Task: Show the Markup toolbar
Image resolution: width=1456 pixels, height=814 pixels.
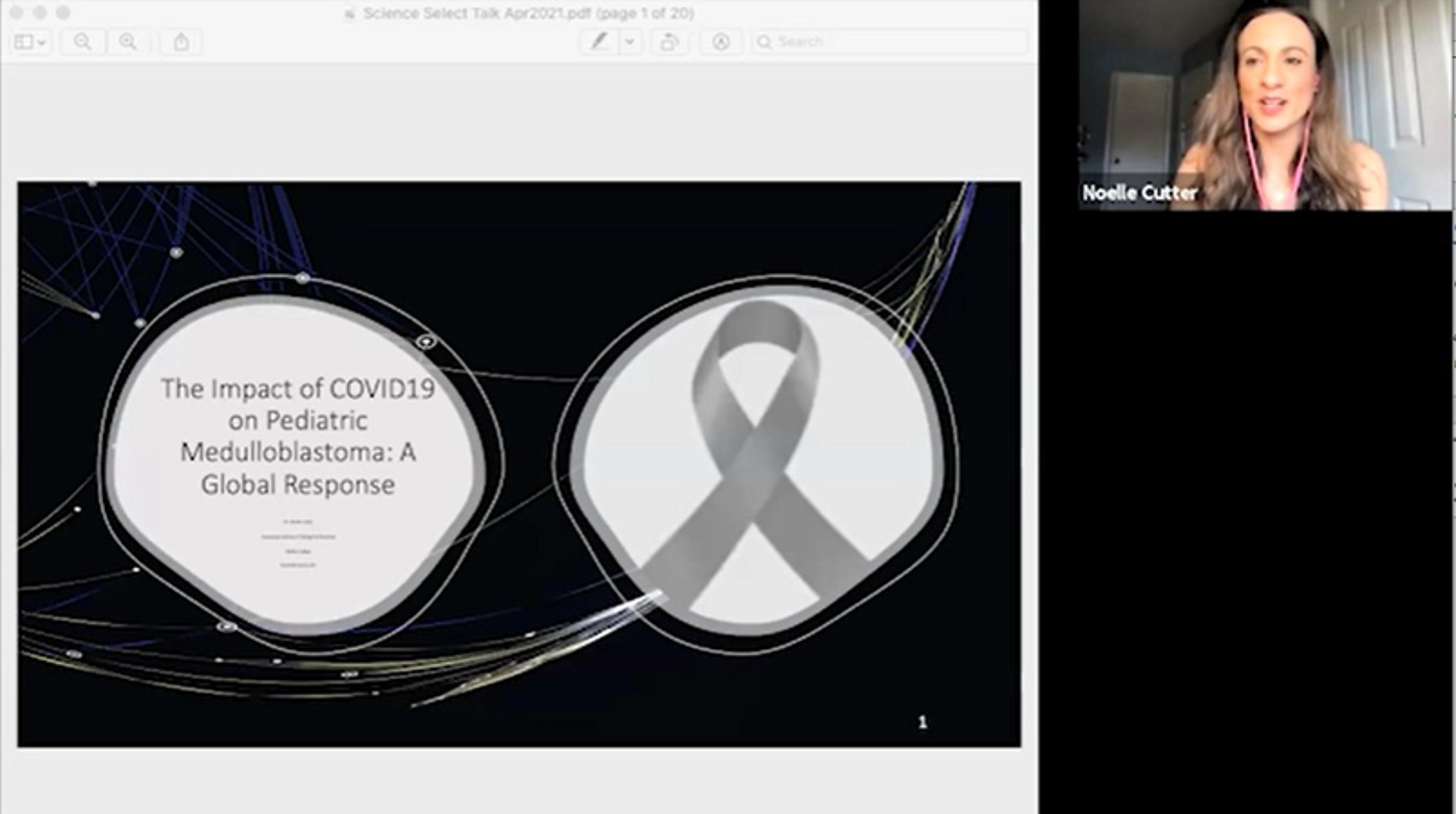Action: pyautogui.click(x=721, y=42)
